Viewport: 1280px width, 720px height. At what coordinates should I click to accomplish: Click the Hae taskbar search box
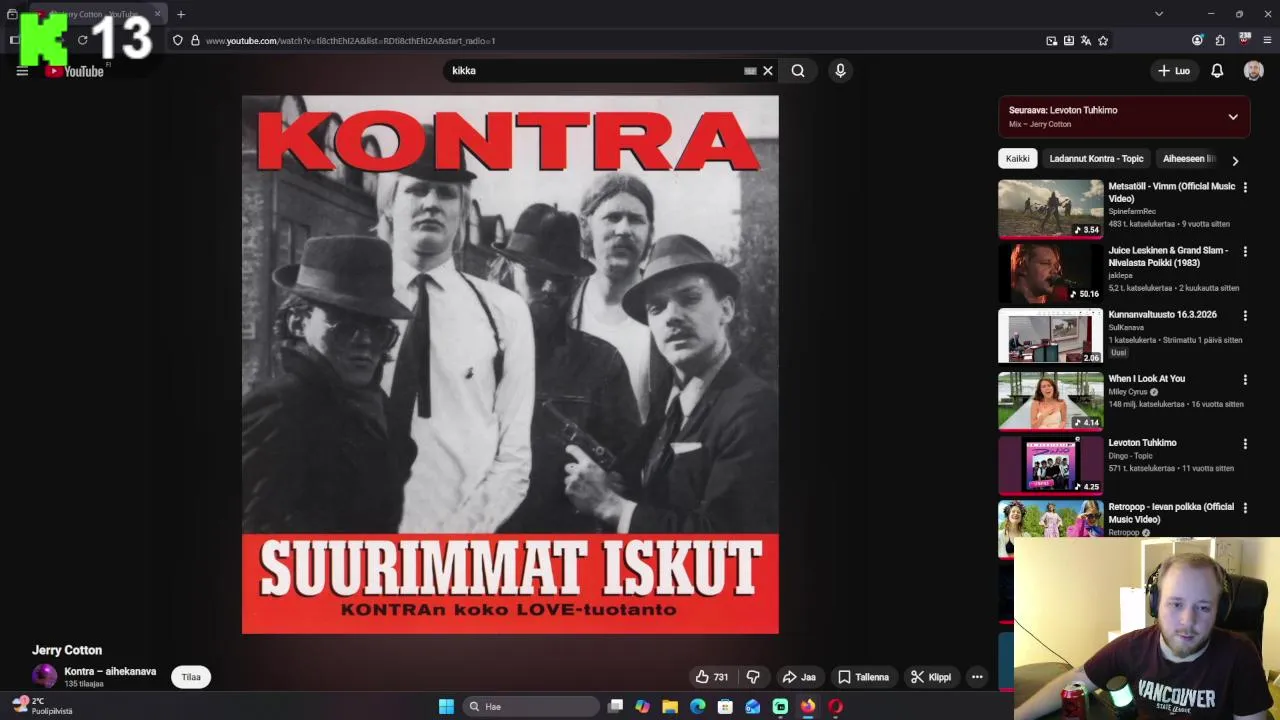530,706
